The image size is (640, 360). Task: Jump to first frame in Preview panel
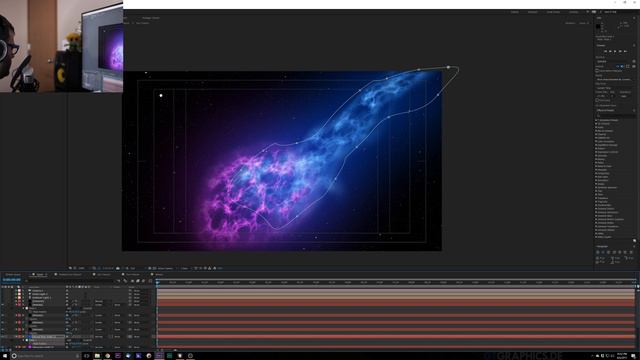605,51
